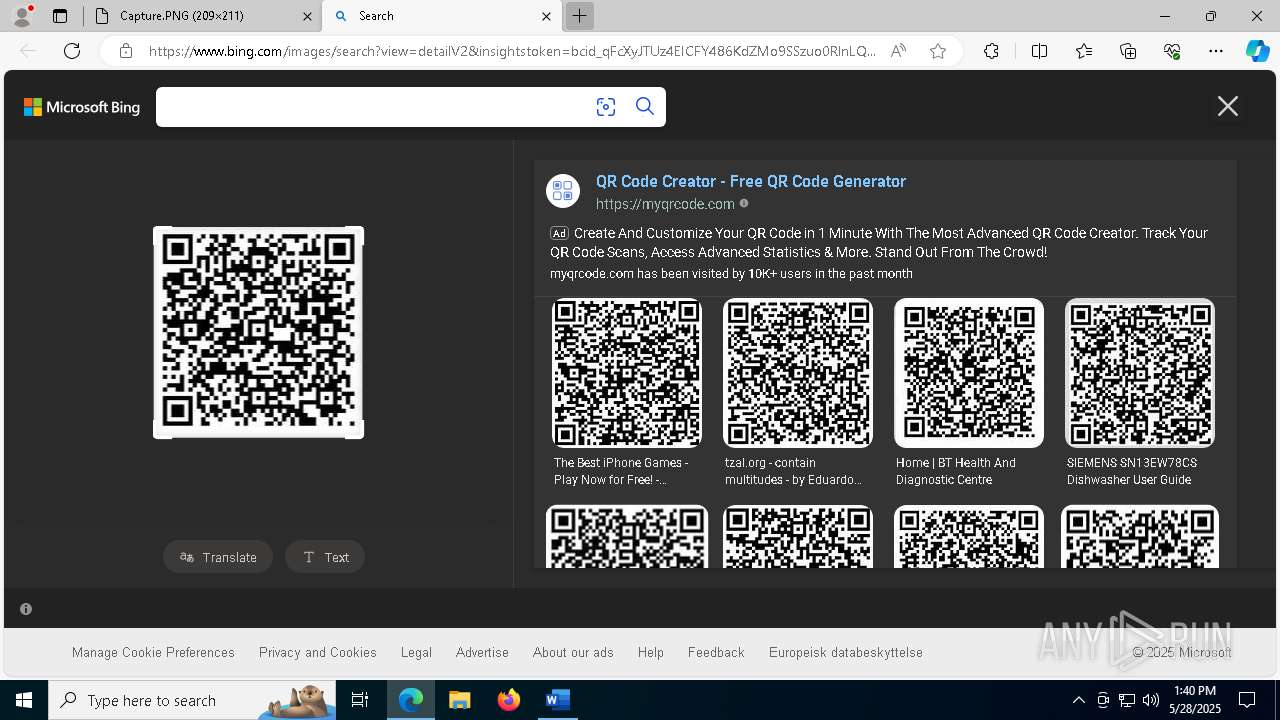Open the Advertise footer link

482,652
